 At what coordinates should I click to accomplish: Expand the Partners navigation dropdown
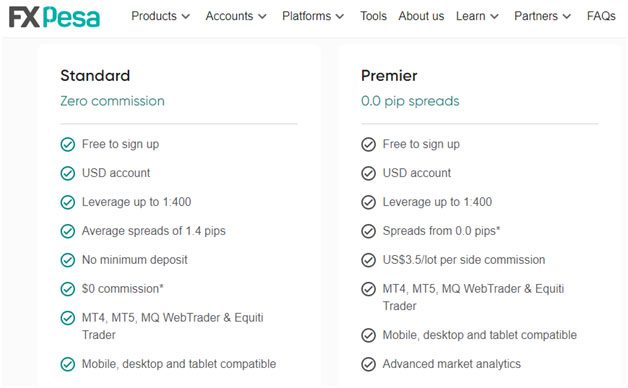click(x=543, y=16)
